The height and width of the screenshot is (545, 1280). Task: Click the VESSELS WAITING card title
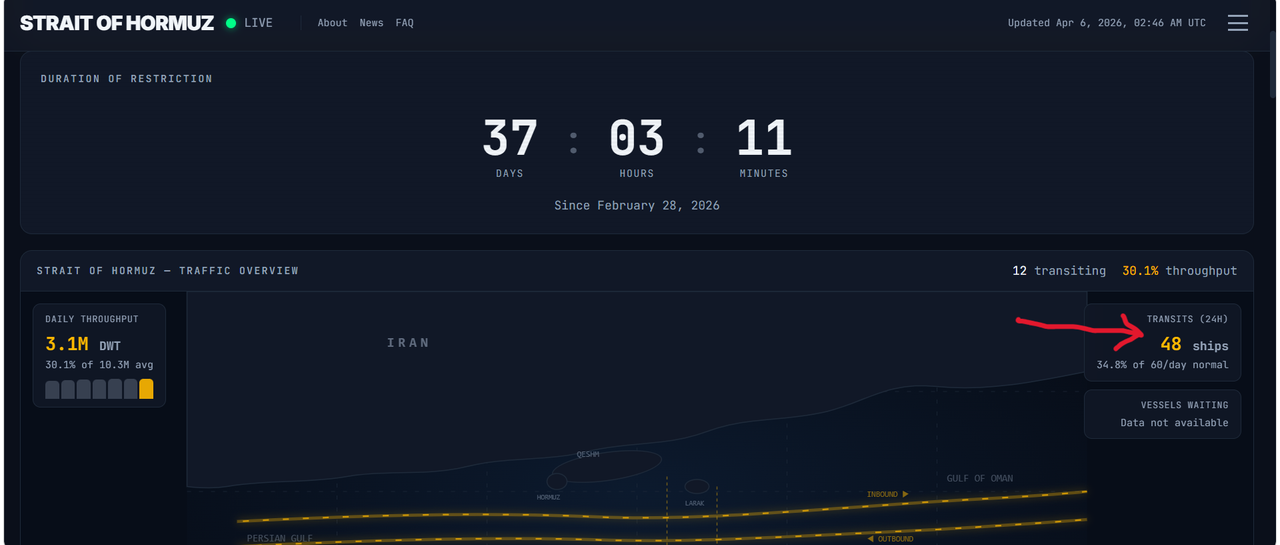(x=1185, y=405)
